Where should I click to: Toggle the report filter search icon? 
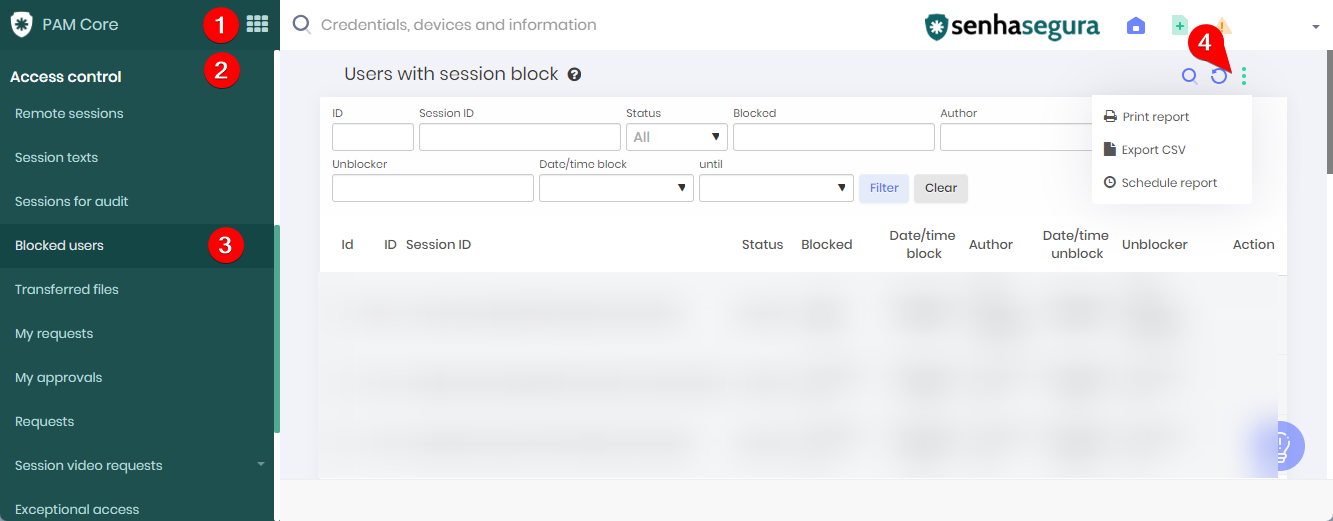coord(1189,76)
